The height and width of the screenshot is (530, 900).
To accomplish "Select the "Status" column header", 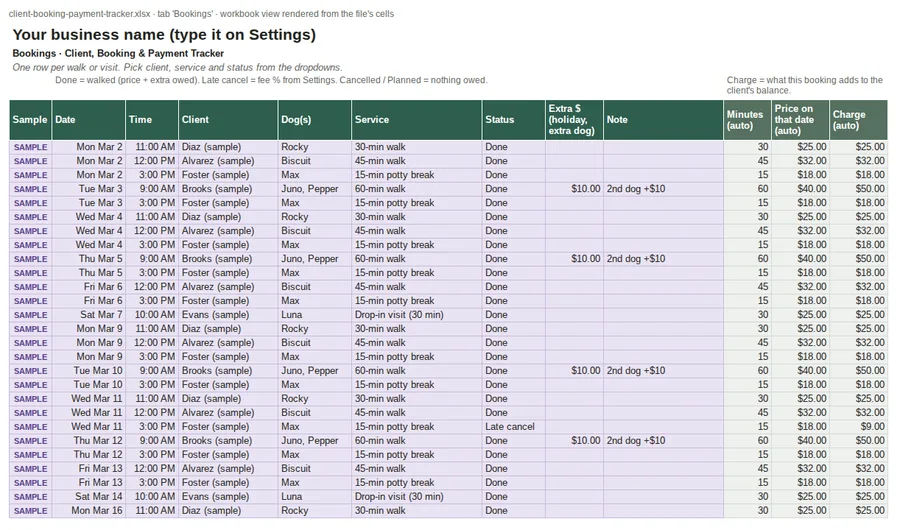I will 514,119.
